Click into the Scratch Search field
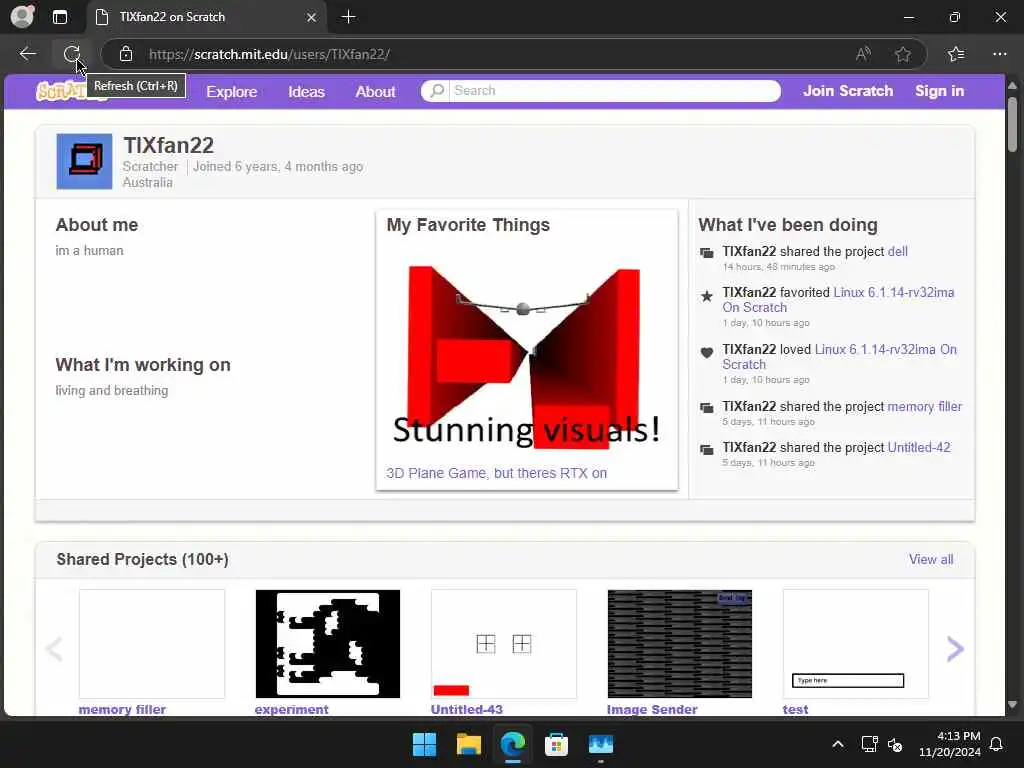This screenshot has height=768, width=1024. [614, 91]
